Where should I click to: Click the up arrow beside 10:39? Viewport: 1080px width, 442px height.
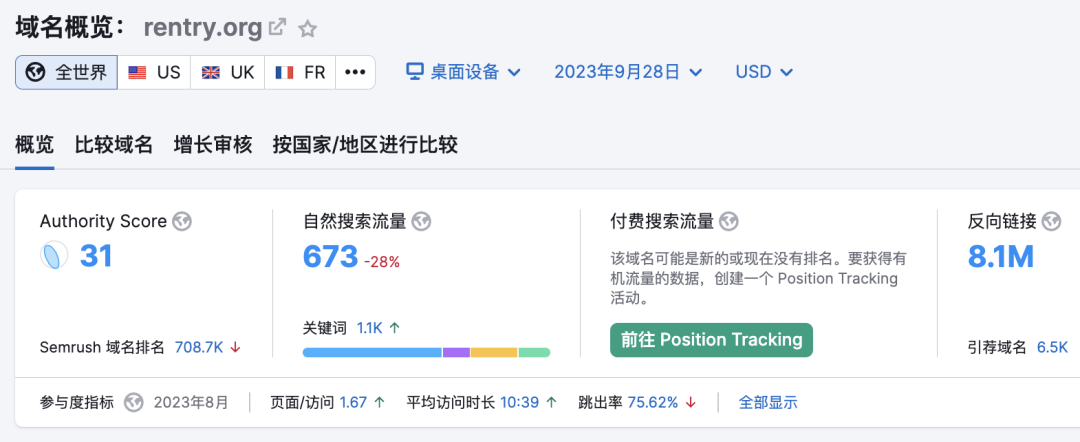[x=551, y=402]
